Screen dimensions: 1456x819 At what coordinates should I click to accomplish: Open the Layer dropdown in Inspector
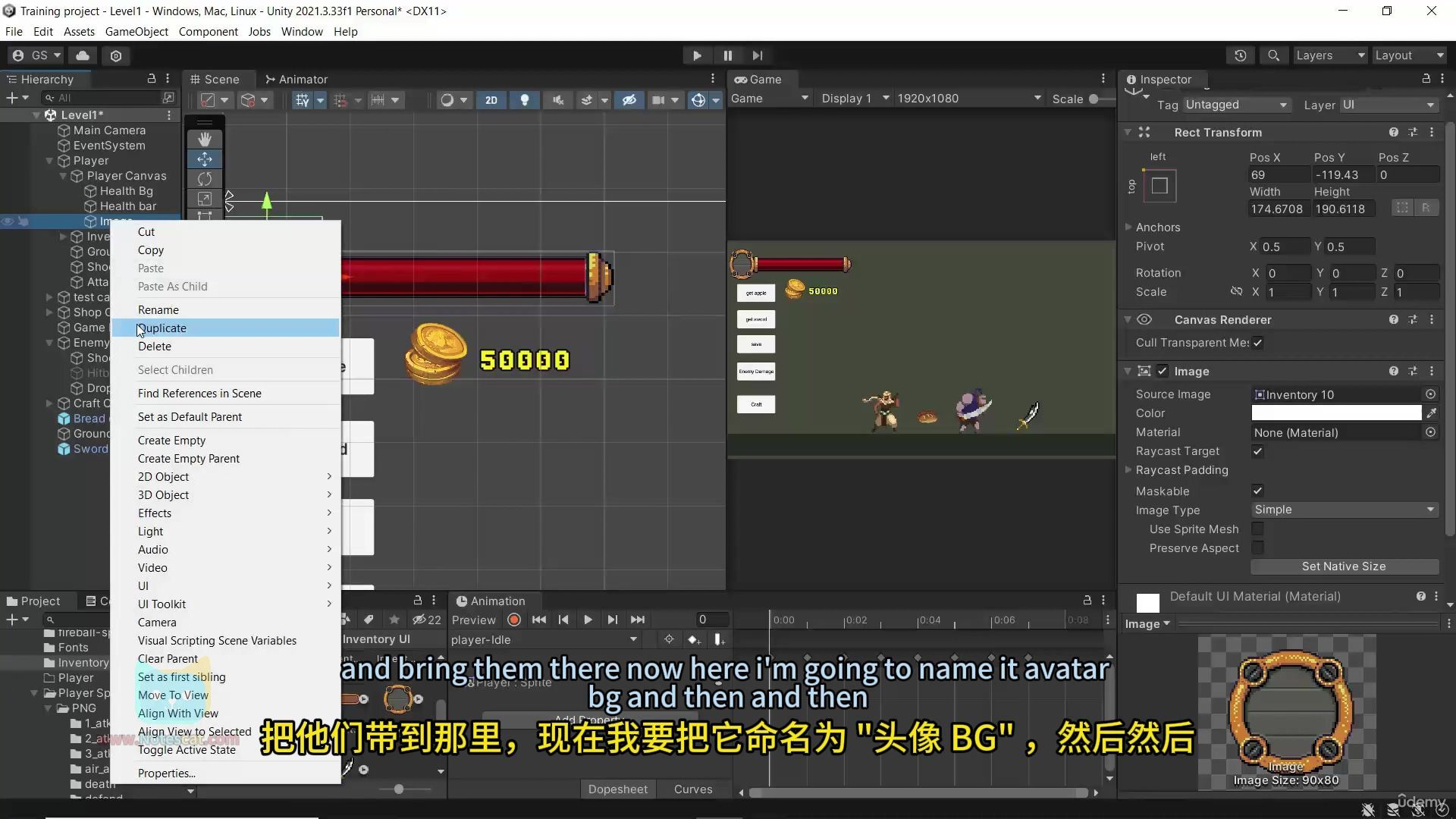point(1389,105)
